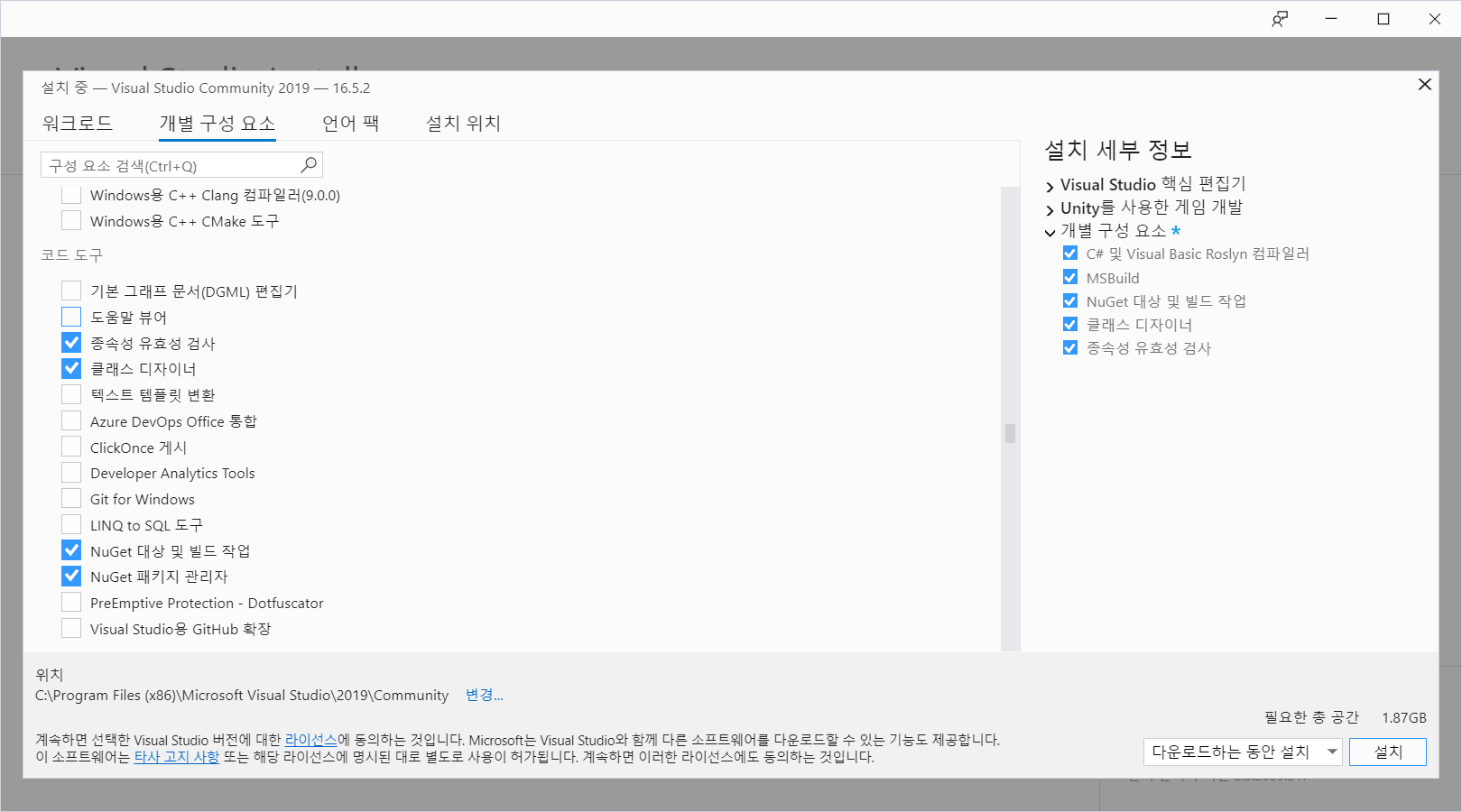Click the 1.87GB required space value
The image size is (1462, 812).
point(1403,717)
